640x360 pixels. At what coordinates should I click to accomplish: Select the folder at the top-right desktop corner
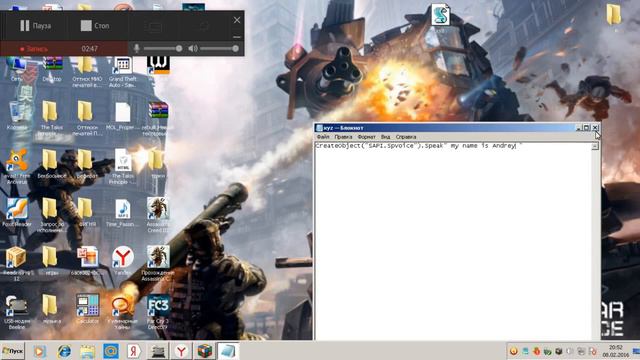pos(613,14)
